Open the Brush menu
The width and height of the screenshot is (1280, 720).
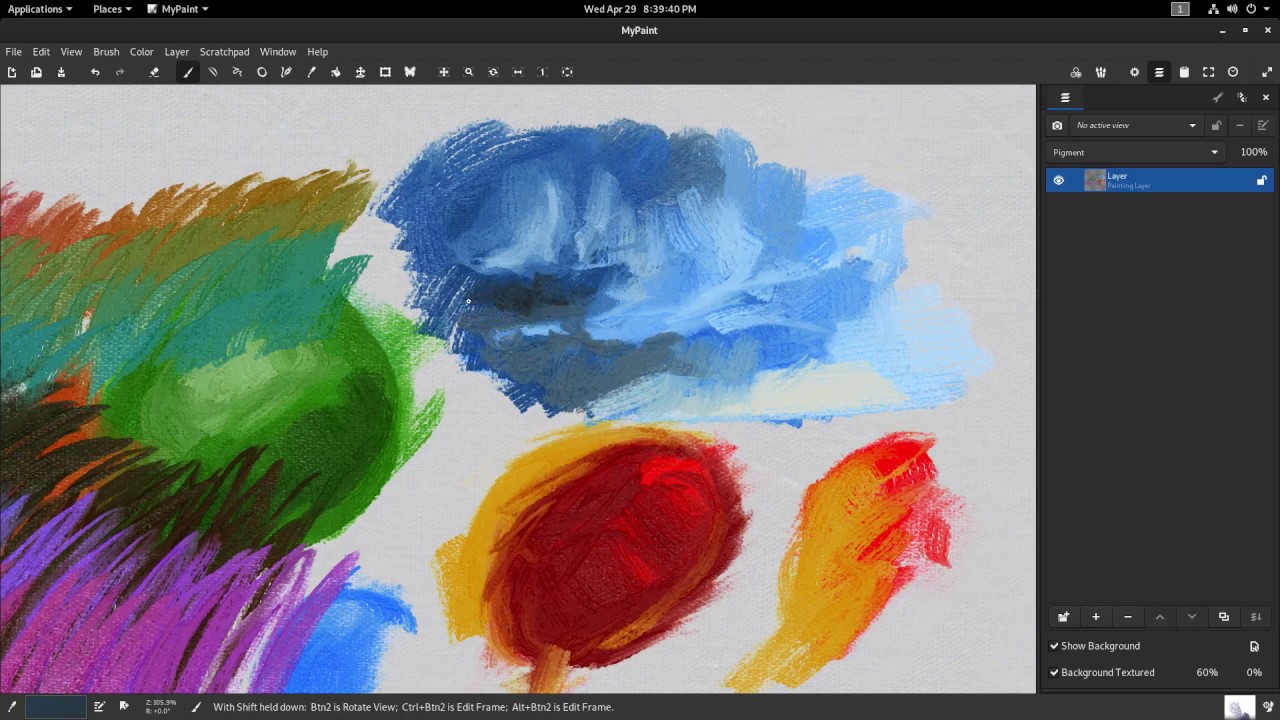pyautogui.click(x=106, y=52)
